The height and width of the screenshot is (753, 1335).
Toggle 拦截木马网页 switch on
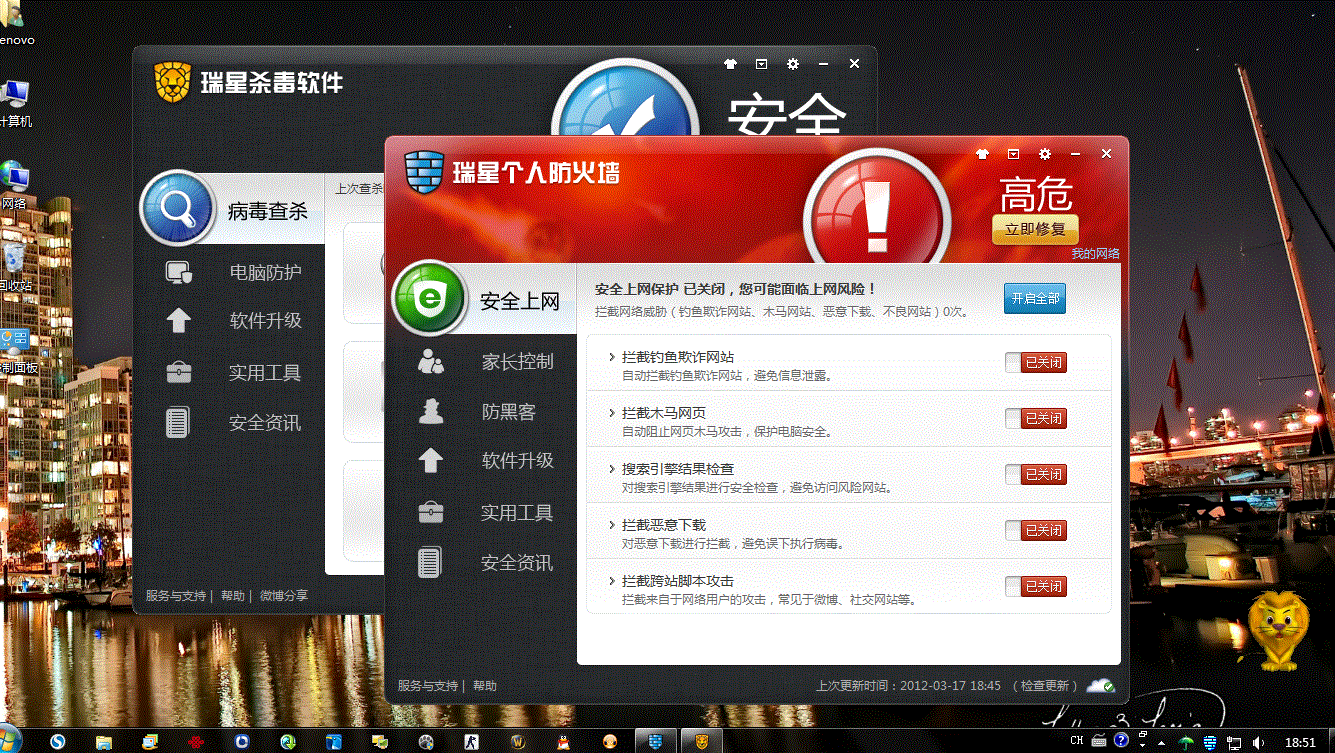1036,418
